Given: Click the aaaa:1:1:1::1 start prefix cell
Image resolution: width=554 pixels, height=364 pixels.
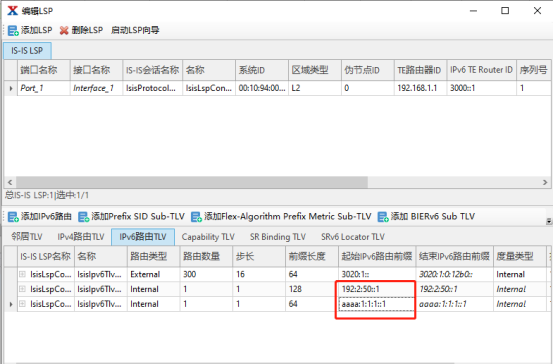Looking at the screenshot, I should pyautogui.click(x=377, y=304).
